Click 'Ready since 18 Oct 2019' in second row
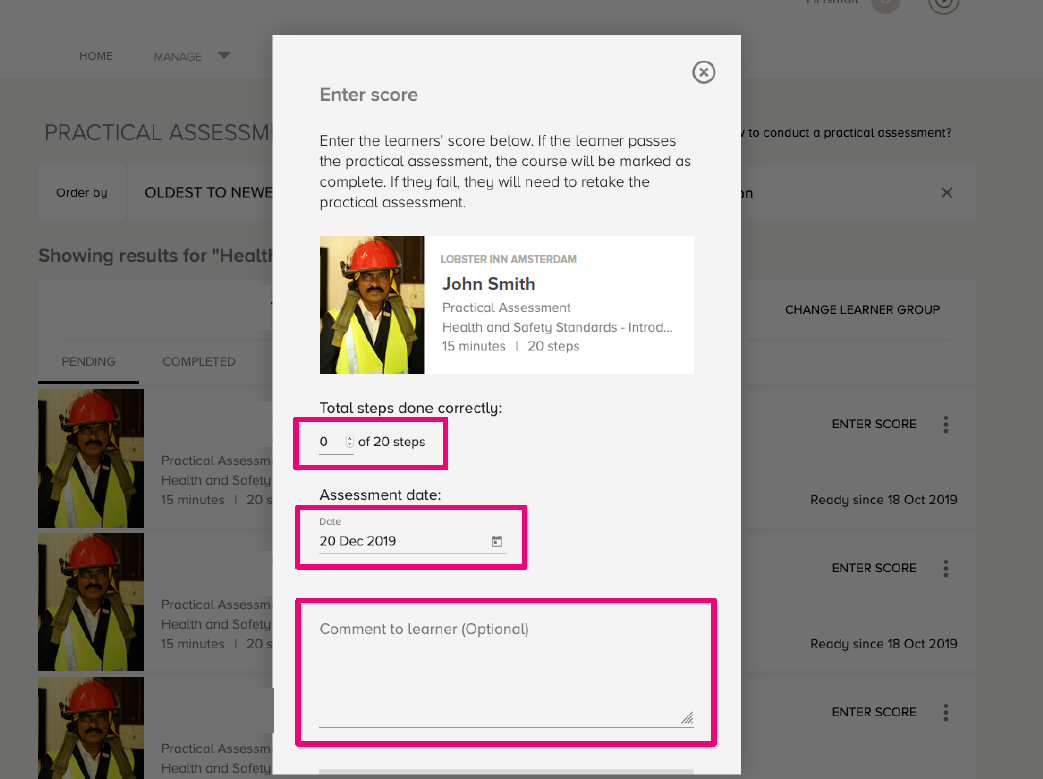Viewport: 1043px width, 779px height. (x=883, y=644)
